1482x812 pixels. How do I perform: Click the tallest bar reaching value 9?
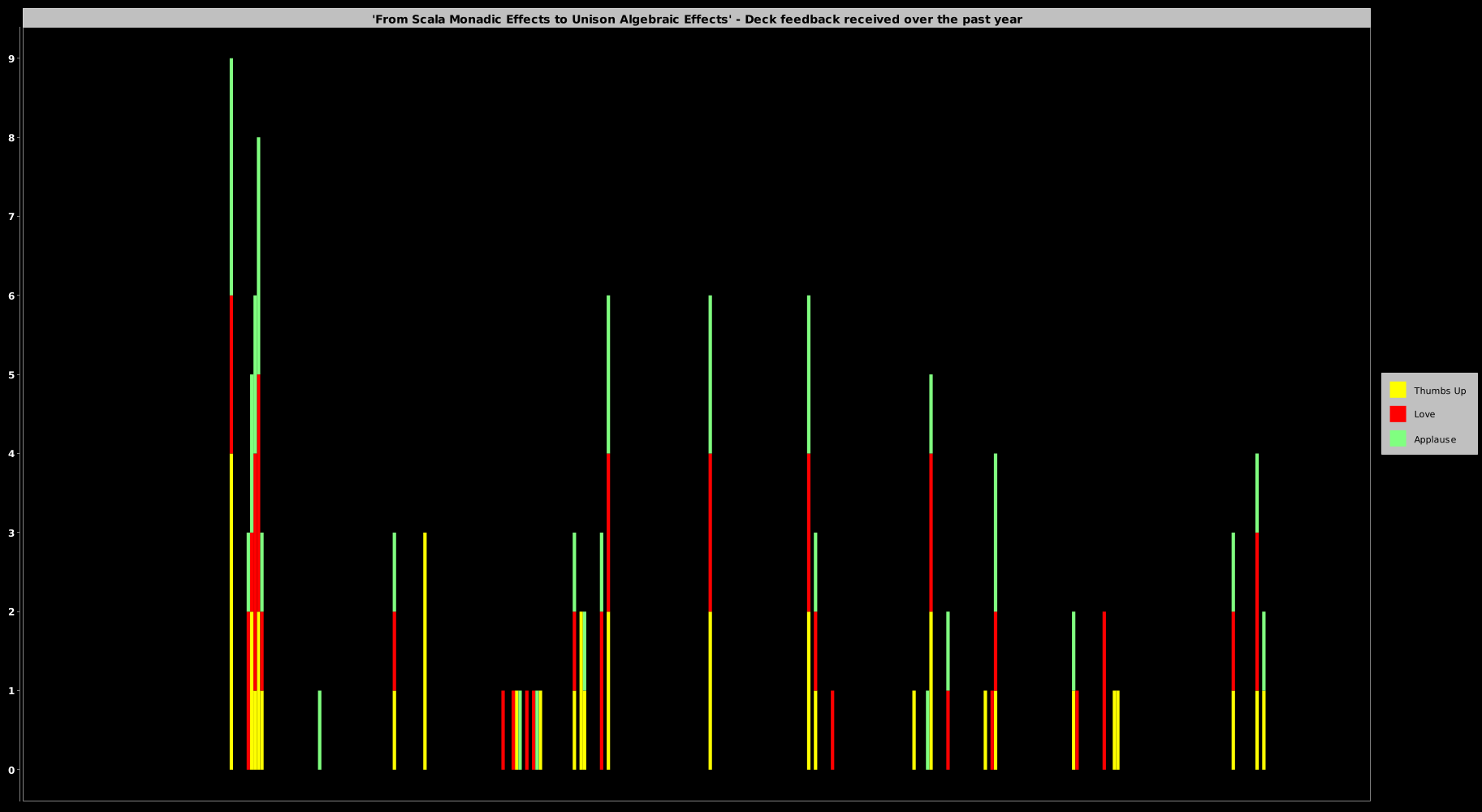point(231,414)
